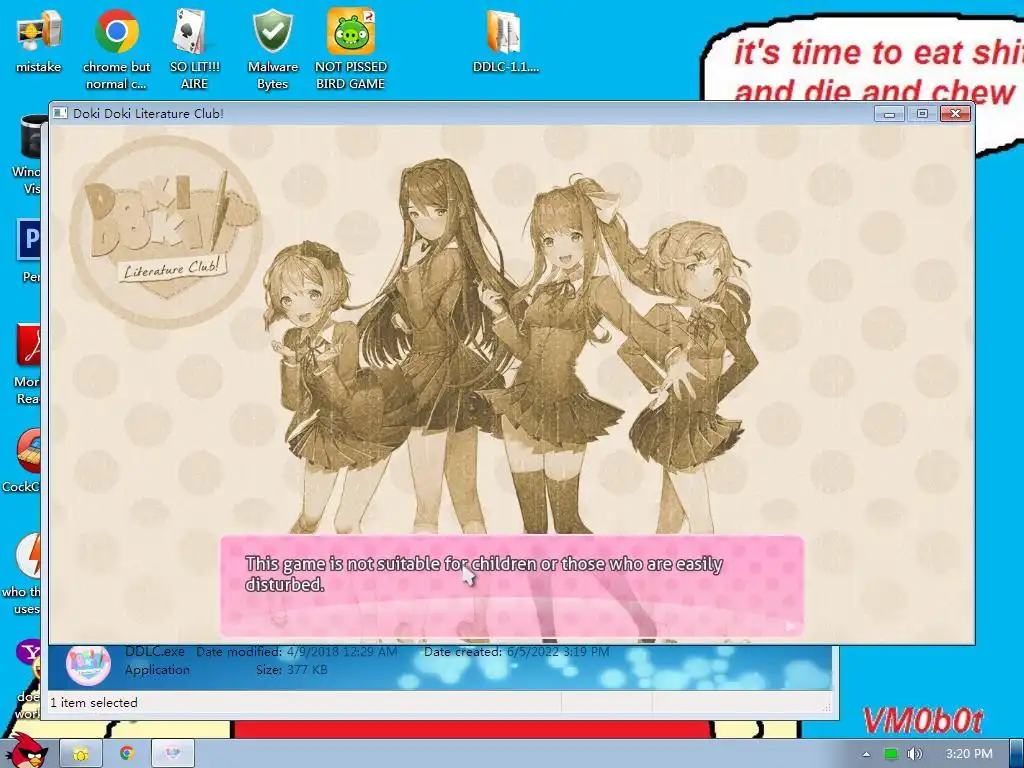Open Chrome from the taskbar
This screenshot has width=1024, height=768.
(126, 754)
